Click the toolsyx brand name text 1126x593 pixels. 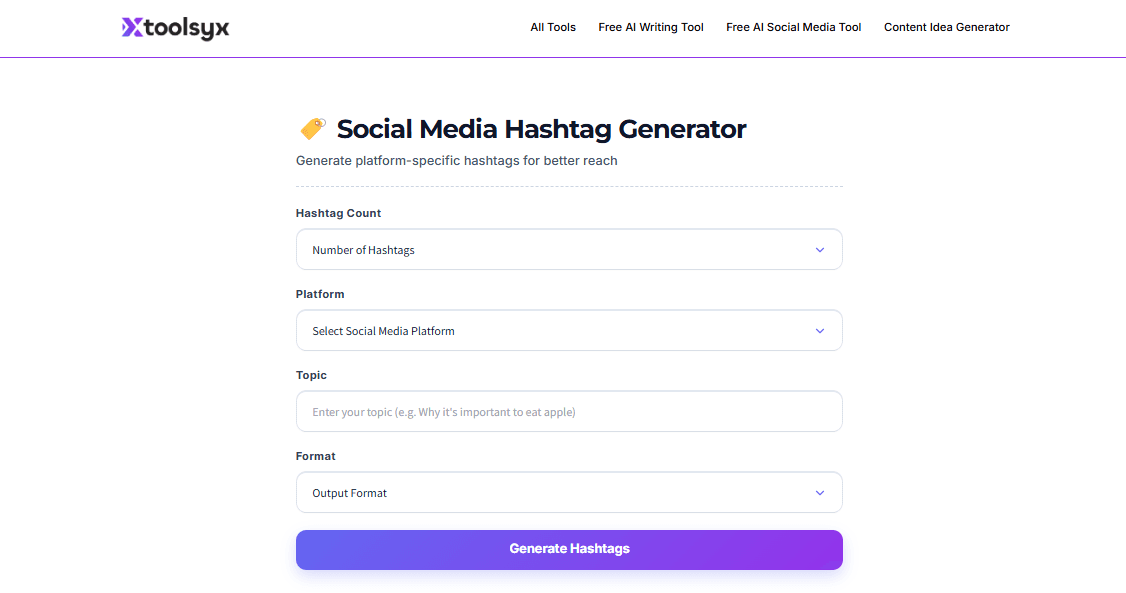point(188,28)
